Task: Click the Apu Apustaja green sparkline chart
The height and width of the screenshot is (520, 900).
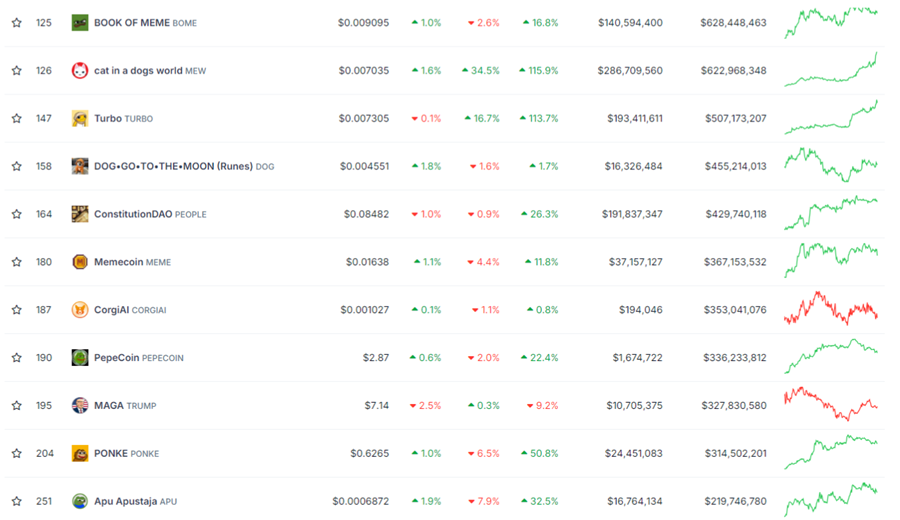Action: (831, 497)
